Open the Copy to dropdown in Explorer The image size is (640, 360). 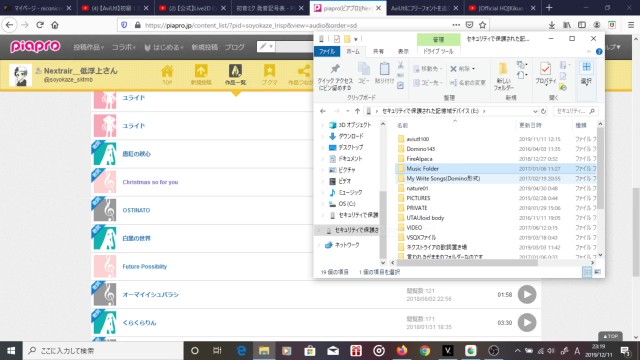pyautogui.click(x=427, y=82)
